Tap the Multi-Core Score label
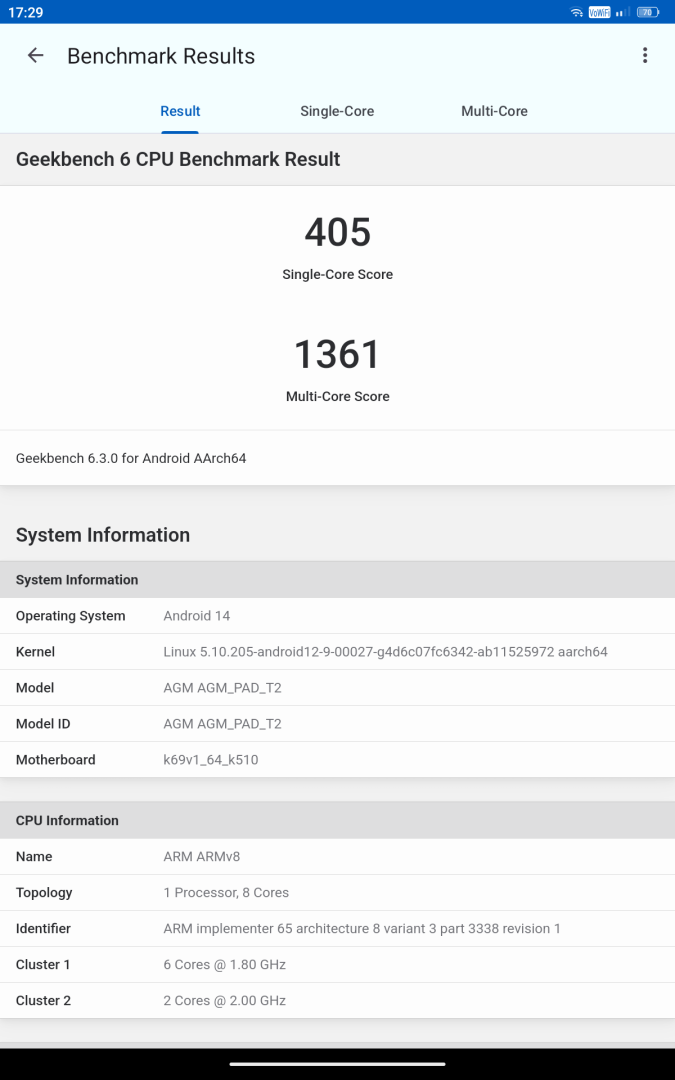 338,396
